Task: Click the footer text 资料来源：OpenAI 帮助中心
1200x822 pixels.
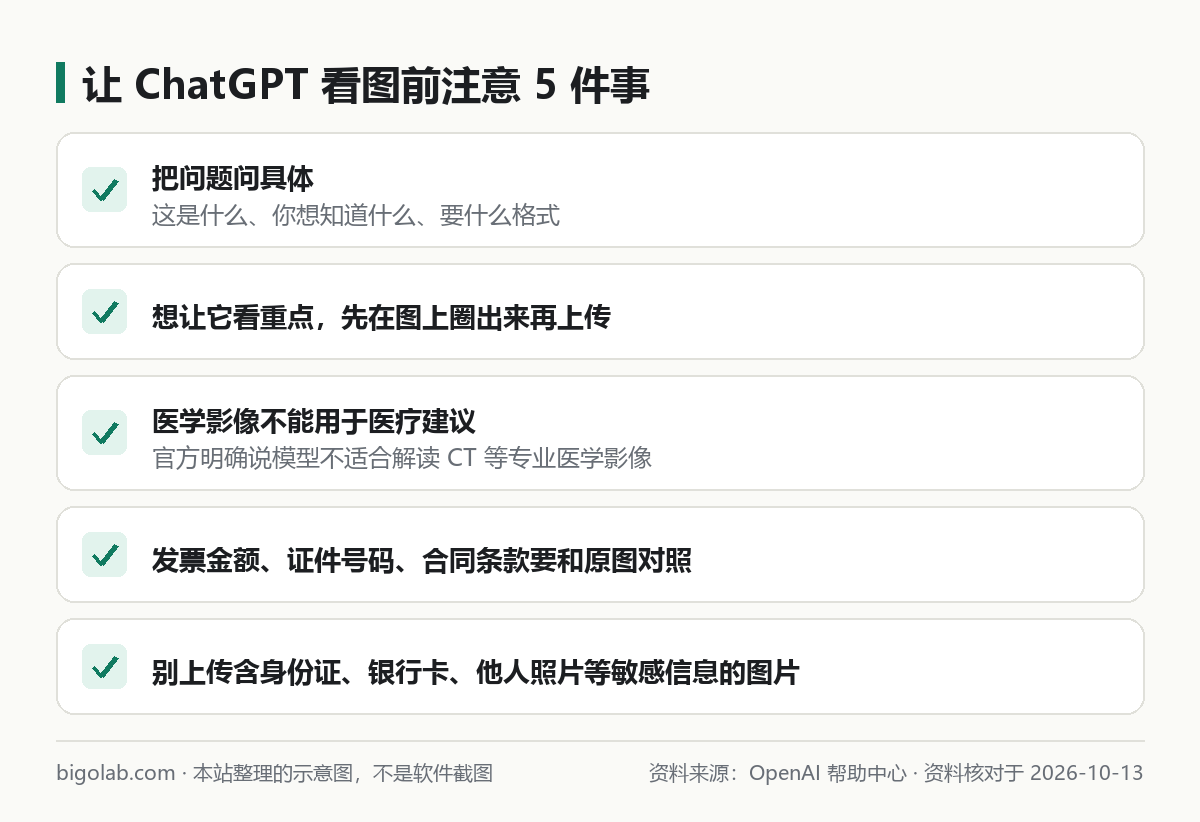Action: tap(777, 773)
